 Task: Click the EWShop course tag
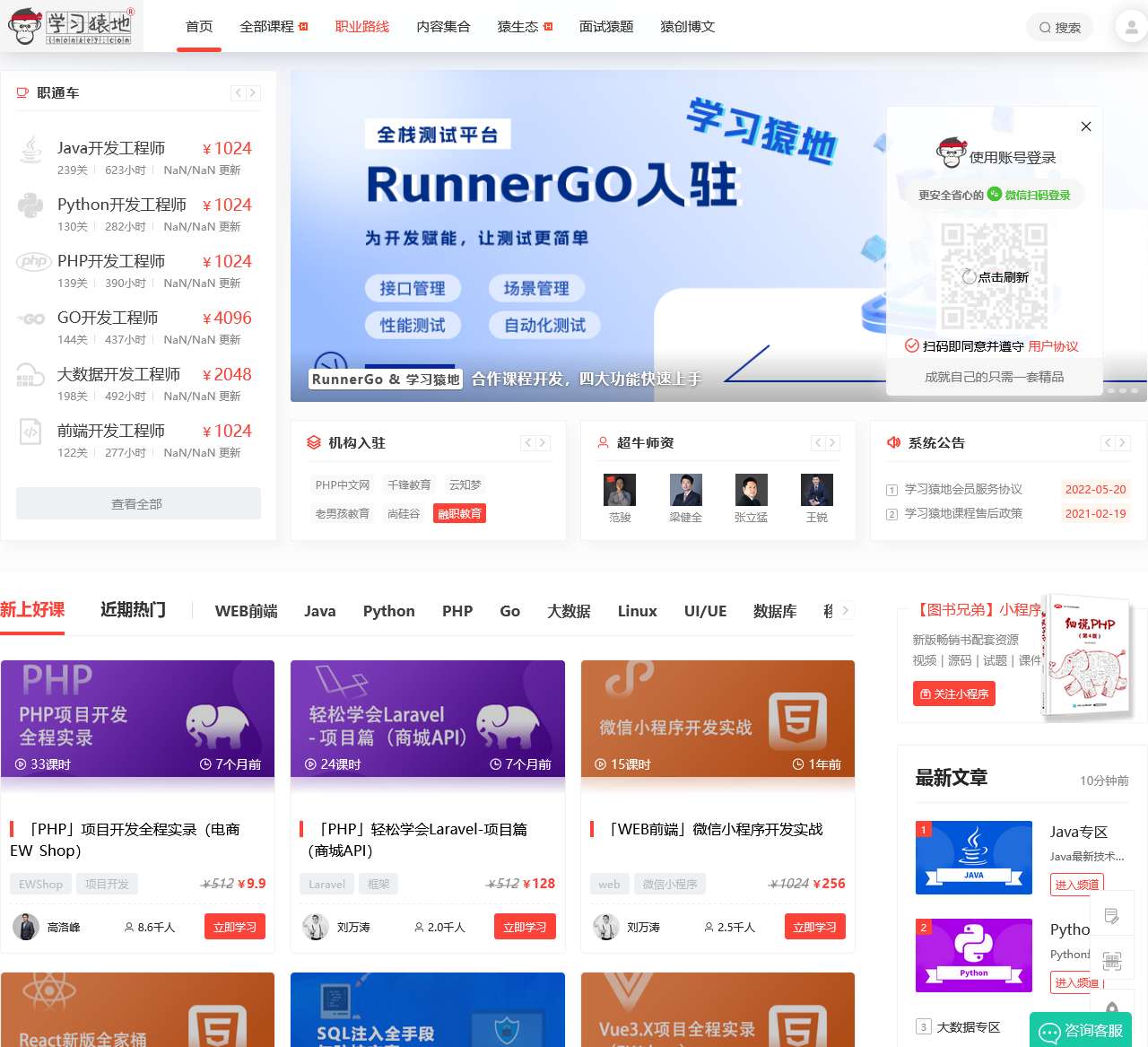pos(41,884)
